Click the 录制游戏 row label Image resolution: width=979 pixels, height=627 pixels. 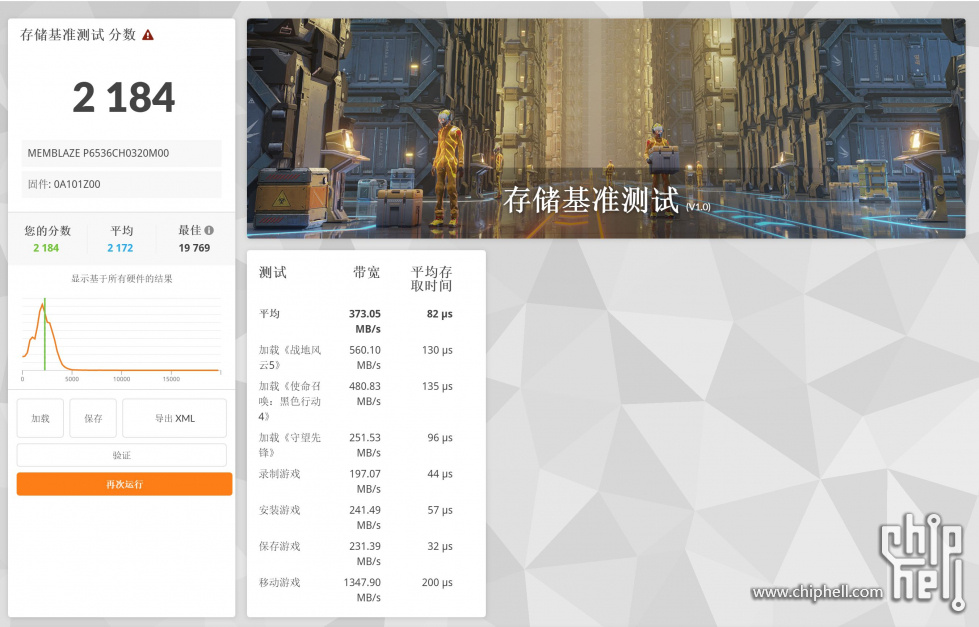pyautogui.click(x=280, y=474)
